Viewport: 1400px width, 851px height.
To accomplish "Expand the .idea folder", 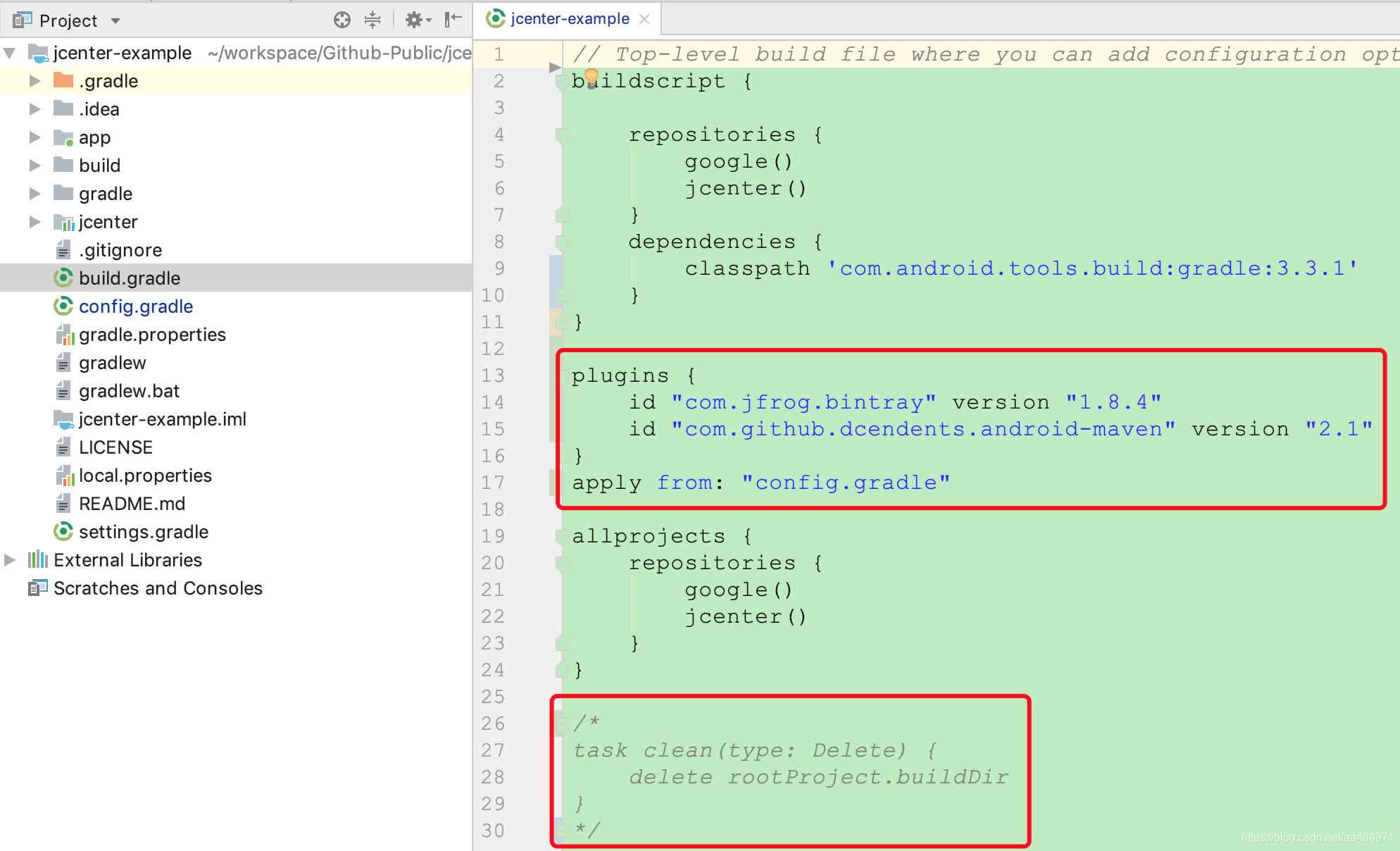I will [35, 109].
